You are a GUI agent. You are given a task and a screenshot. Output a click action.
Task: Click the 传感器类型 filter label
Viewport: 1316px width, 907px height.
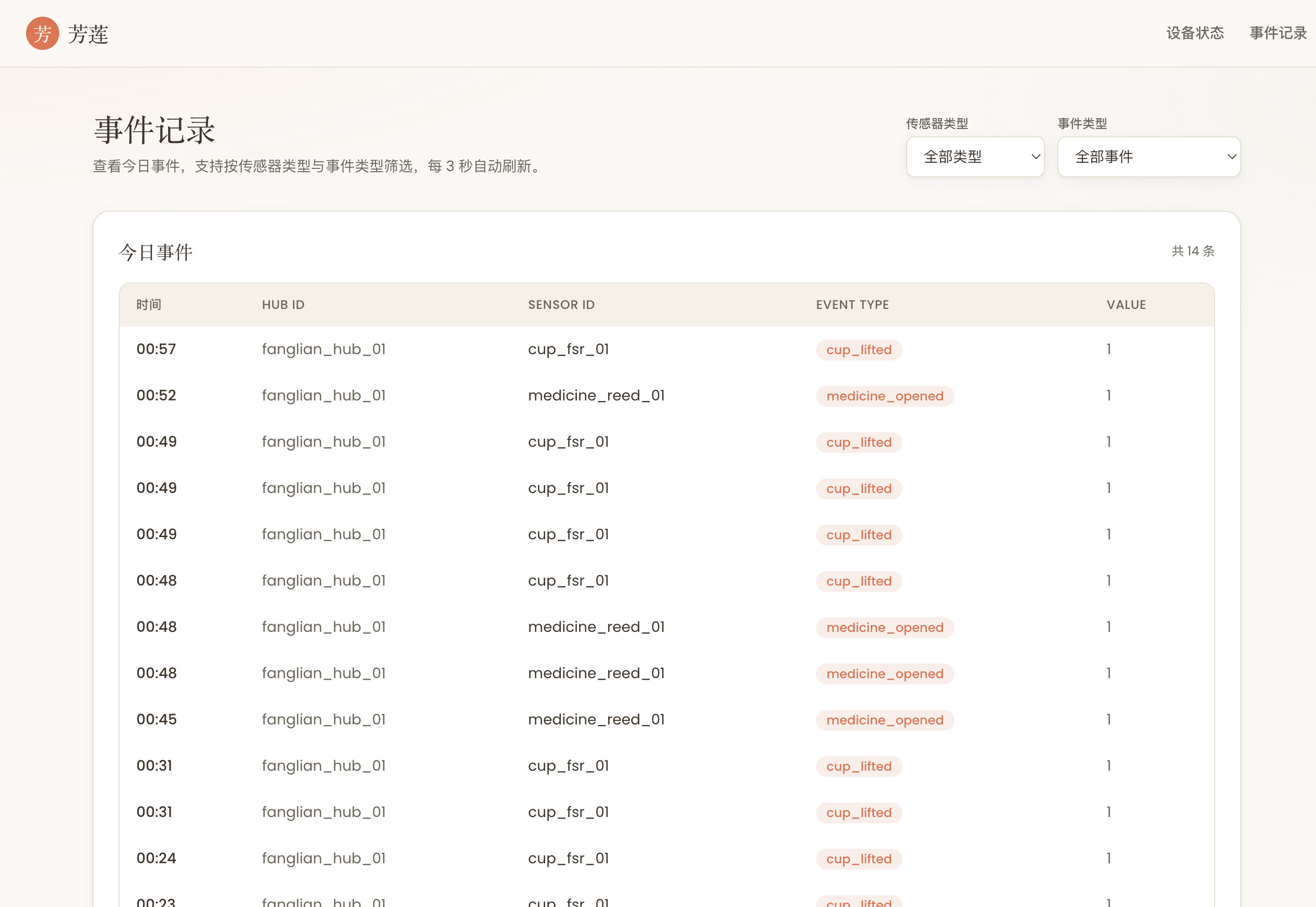click(x=937, y=123)
